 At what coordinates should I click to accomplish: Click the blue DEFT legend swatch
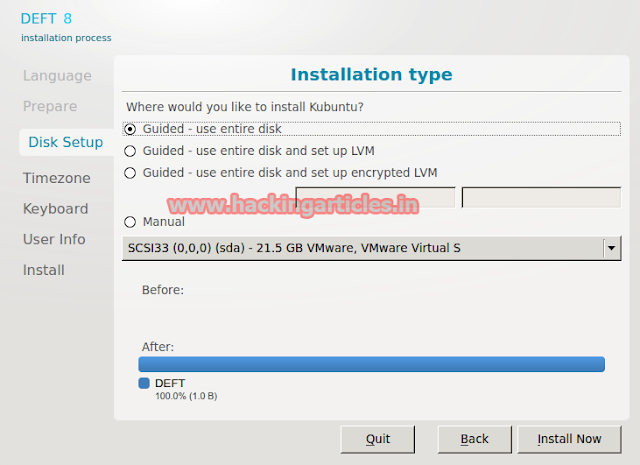coord(144,384)
